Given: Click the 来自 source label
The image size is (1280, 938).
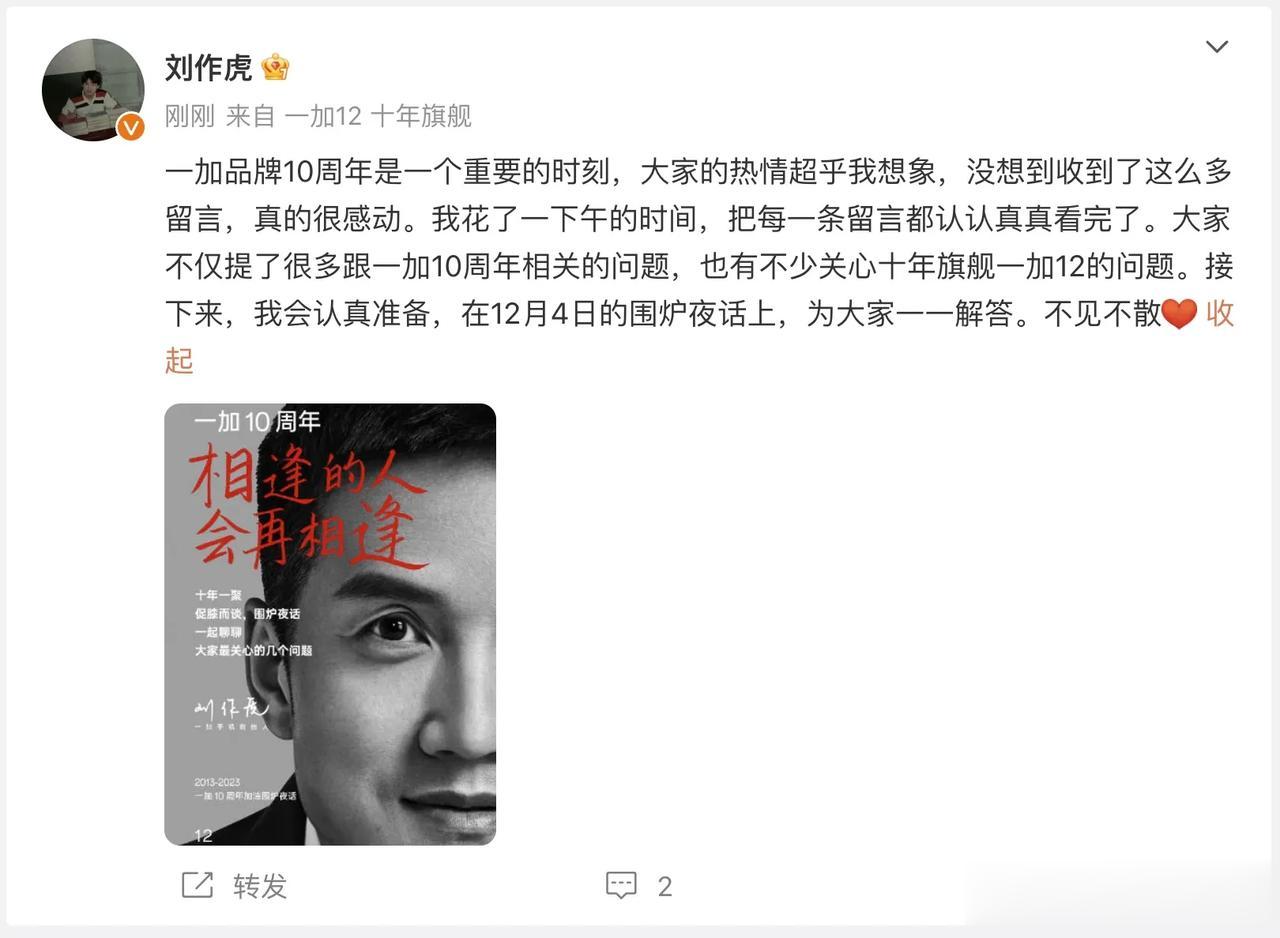Looking at the screenshot, I should pos(250,116).
